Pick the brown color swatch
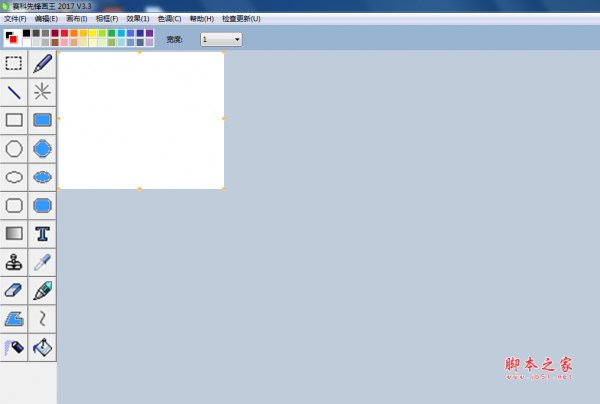Screen dimensions: 600x404 pyautogui.click(x=55, y=42)
